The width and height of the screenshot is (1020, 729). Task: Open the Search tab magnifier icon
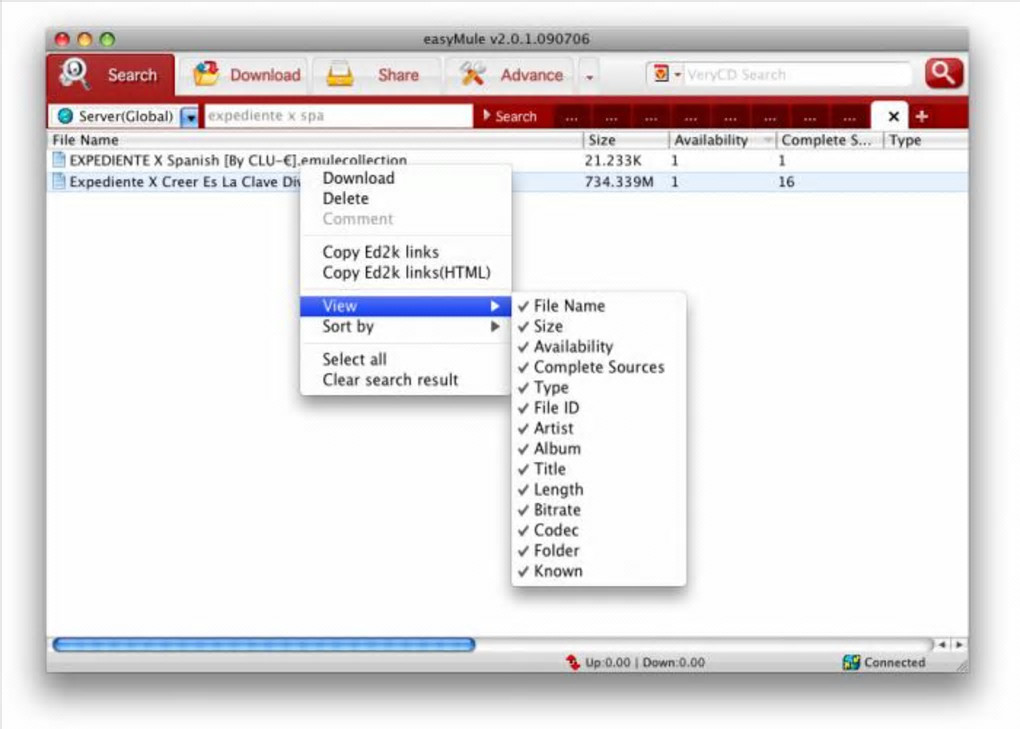pyautogui.click(x=74, y=73)
